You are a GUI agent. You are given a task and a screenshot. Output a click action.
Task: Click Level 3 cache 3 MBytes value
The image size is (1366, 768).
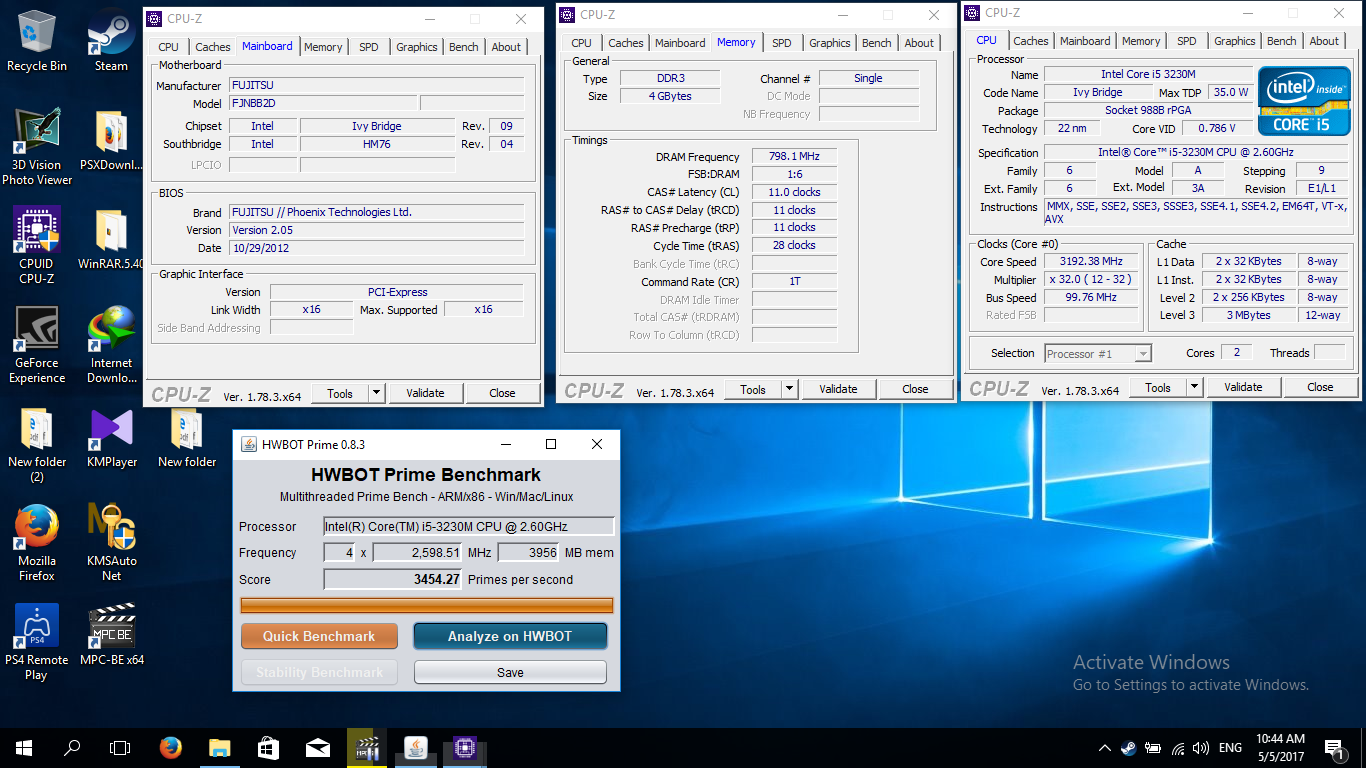1249,315
